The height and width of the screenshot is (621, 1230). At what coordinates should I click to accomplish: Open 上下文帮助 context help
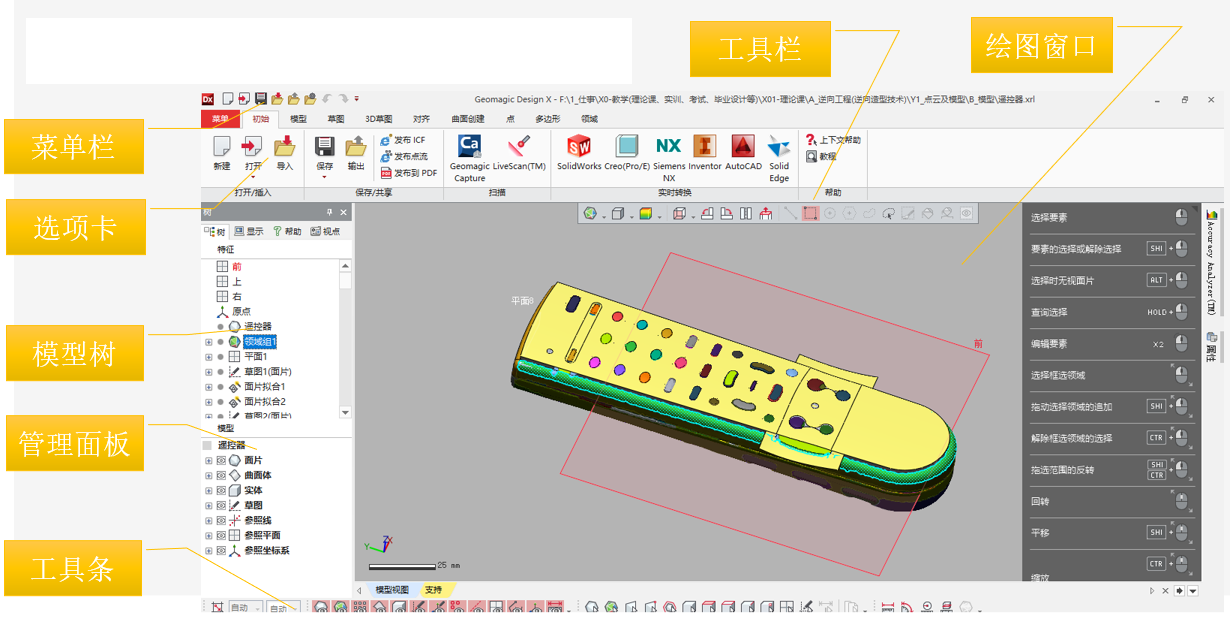pos(833,140)
